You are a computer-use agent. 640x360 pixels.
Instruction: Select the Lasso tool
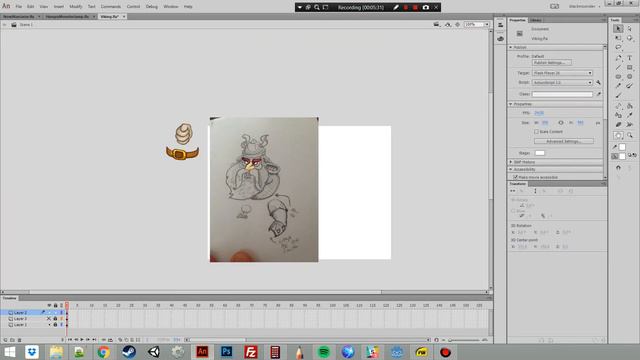coord(618,47)
